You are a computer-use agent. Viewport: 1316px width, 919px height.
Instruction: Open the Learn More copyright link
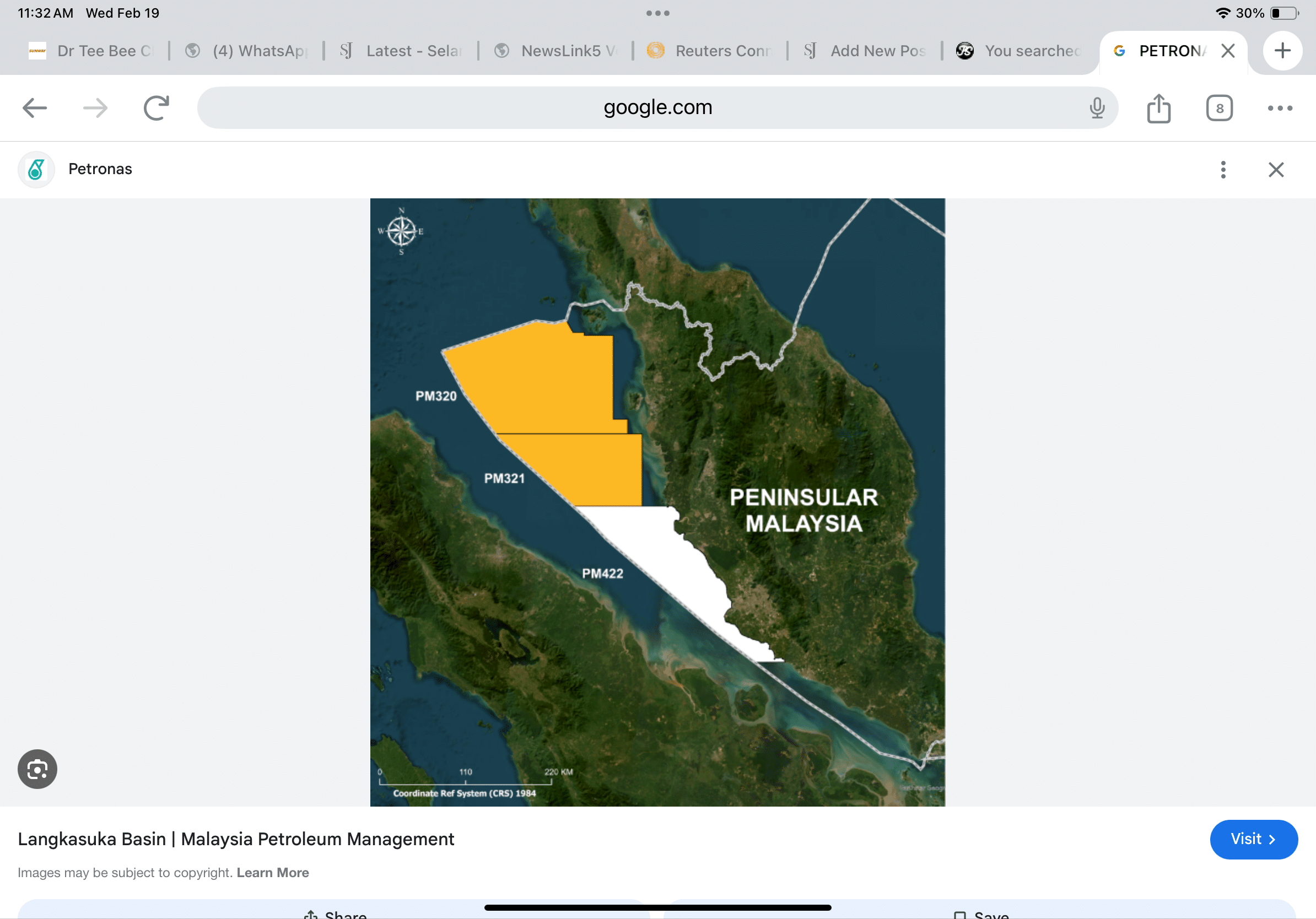coord(273,872)
